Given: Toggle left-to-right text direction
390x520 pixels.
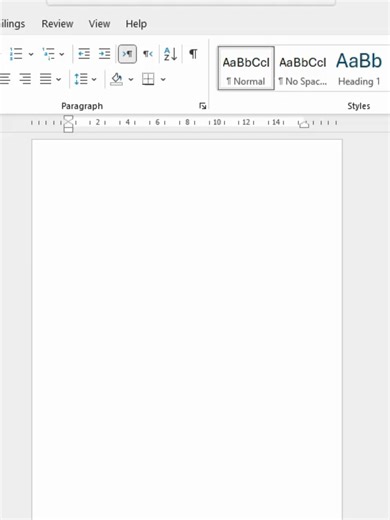Looking at the screenshot, I should pos(127,54).
